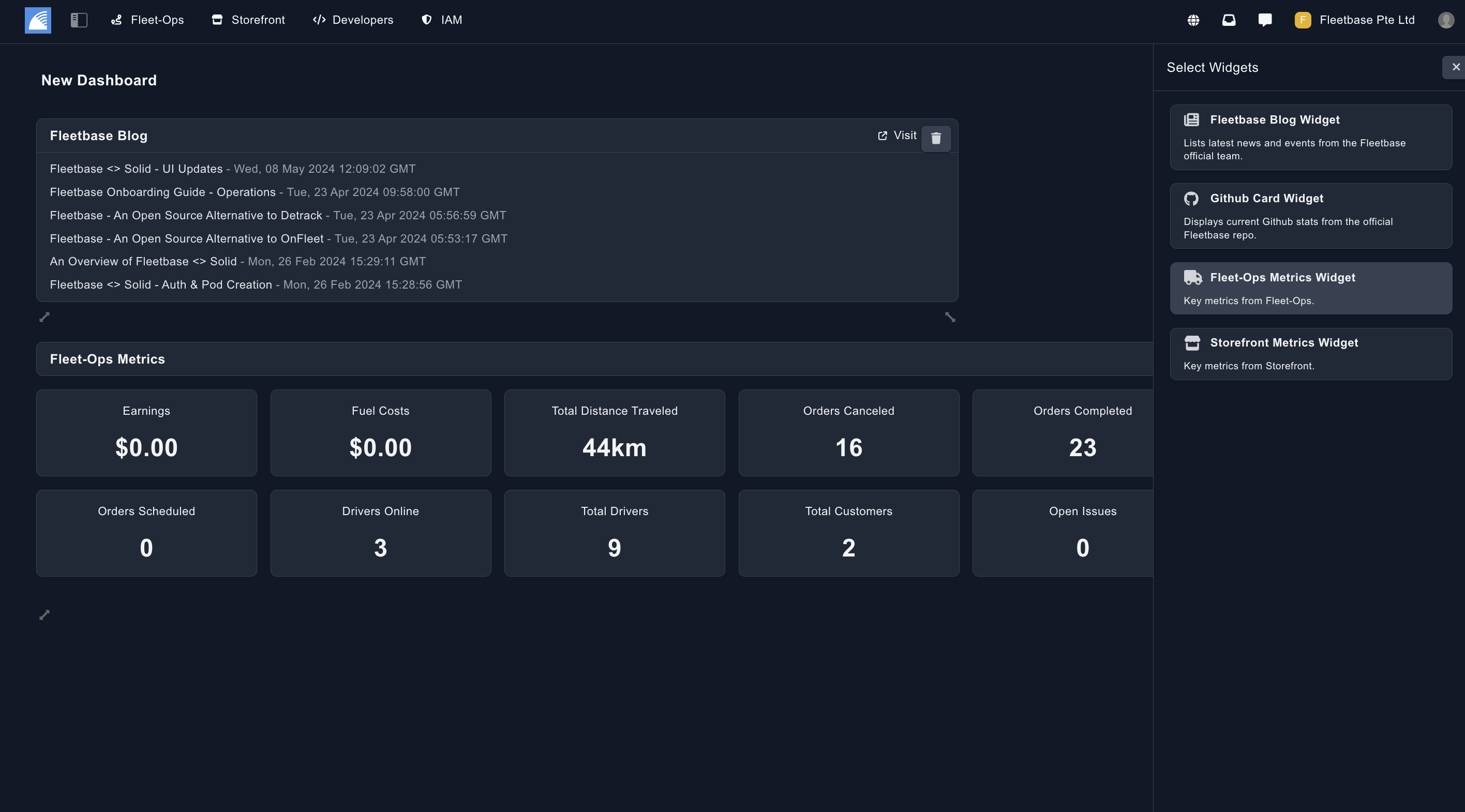
Task: Open the Storefront menu
Action: [248, 21]
